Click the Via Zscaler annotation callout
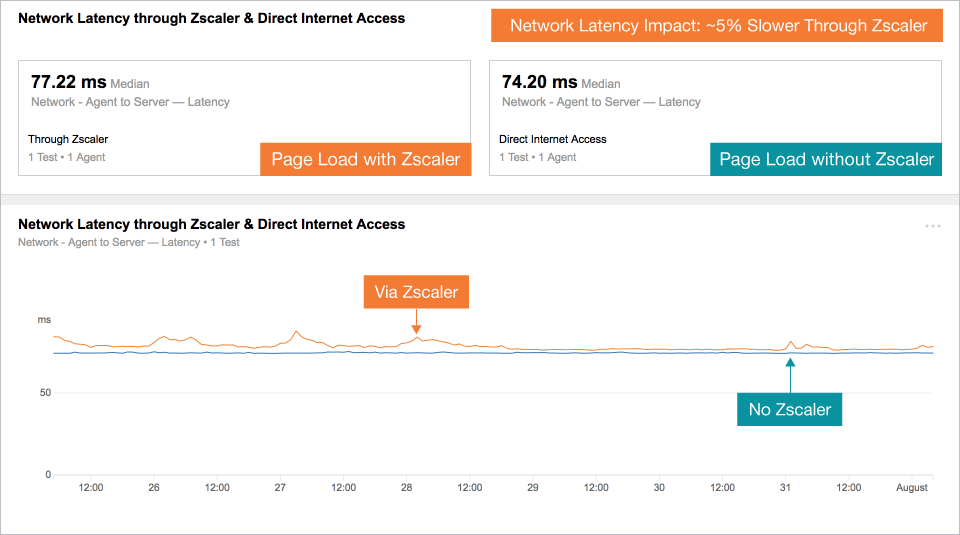Screen dimensions: 960x535 pyautogui.click(x=416, y=292)
